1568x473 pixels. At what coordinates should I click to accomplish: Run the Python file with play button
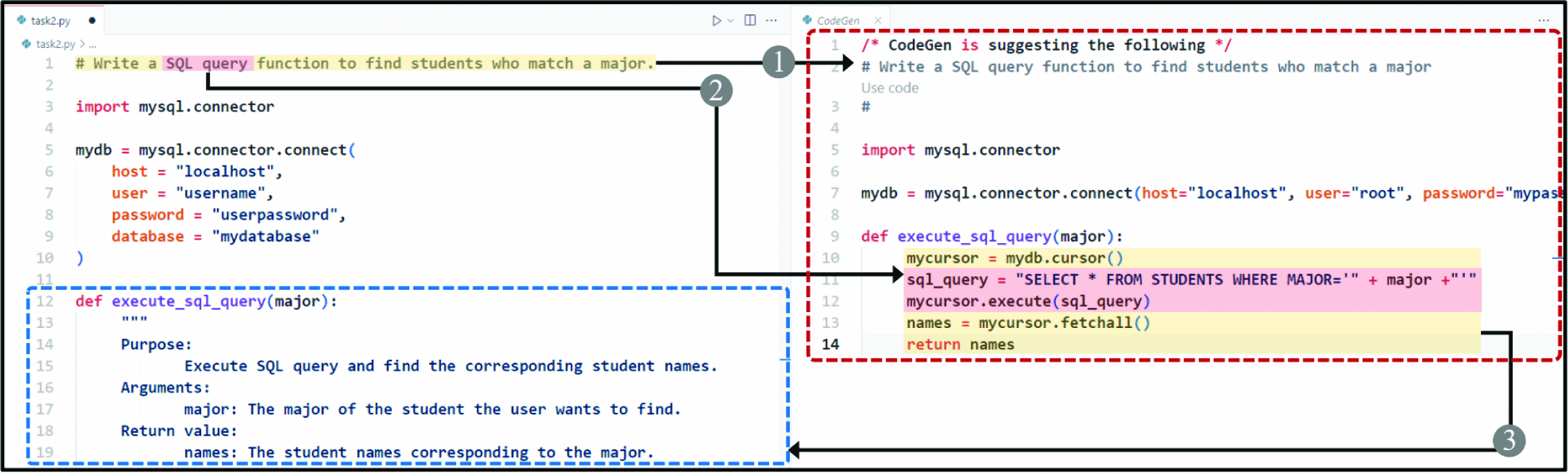tap(717, 21)
